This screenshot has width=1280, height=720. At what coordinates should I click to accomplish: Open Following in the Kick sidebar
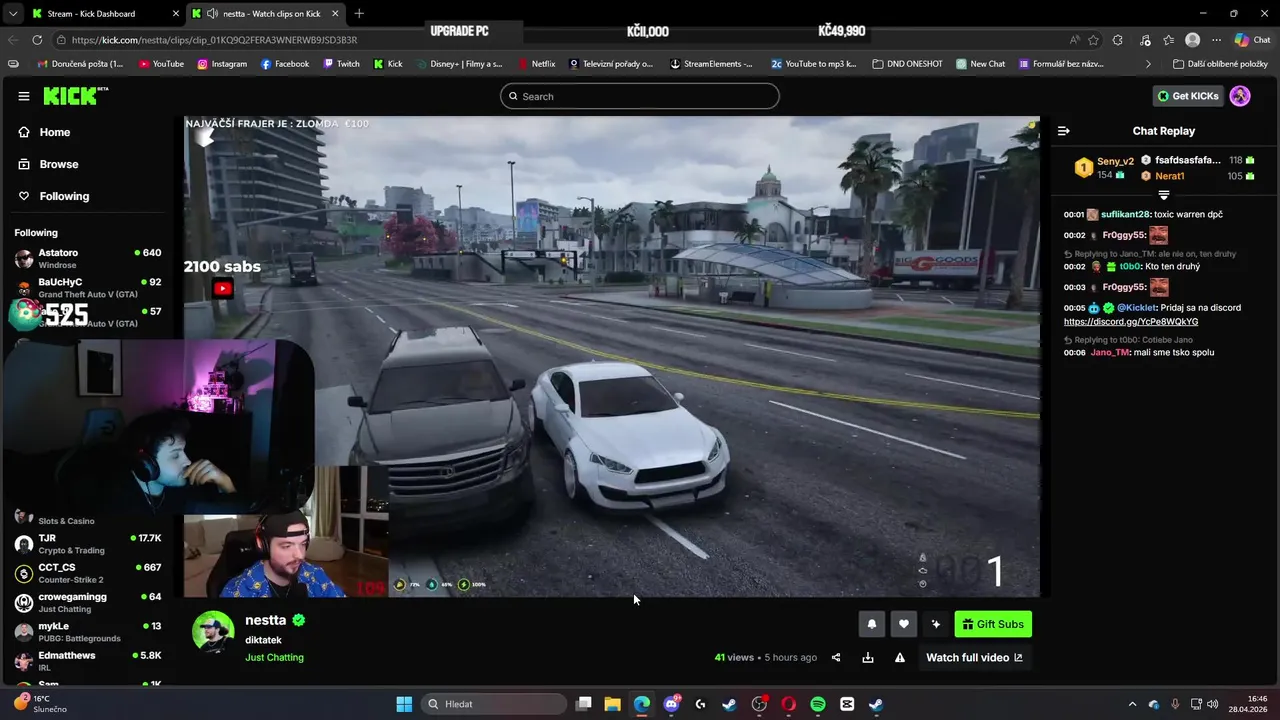coord(54,196)
